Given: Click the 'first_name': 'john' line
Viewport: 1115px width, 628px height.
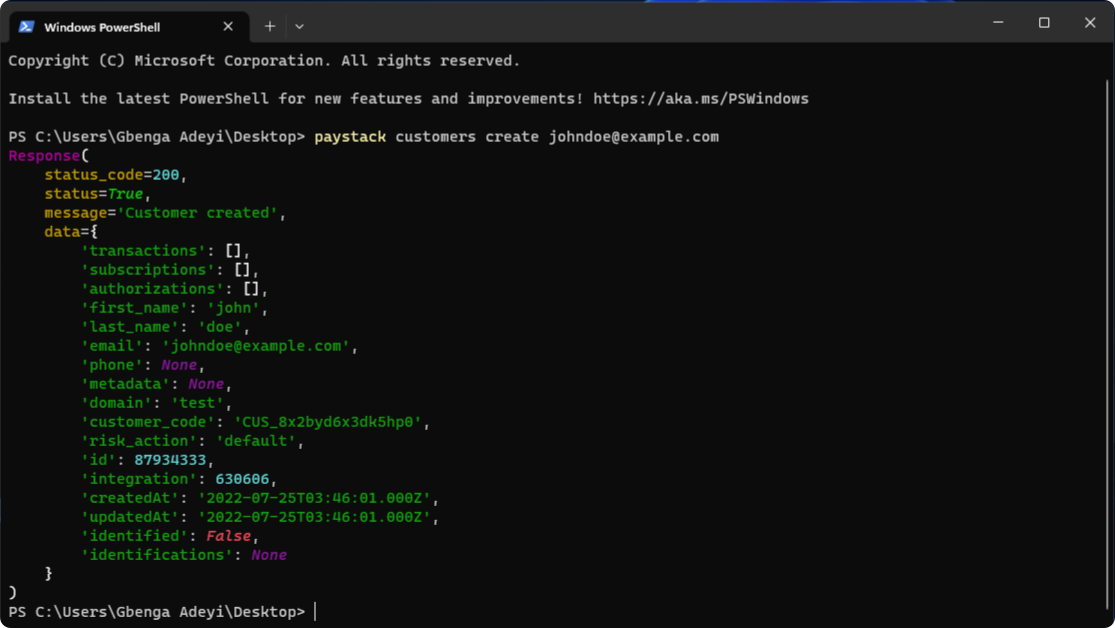Looking at the screenshot, I should 174,308.
